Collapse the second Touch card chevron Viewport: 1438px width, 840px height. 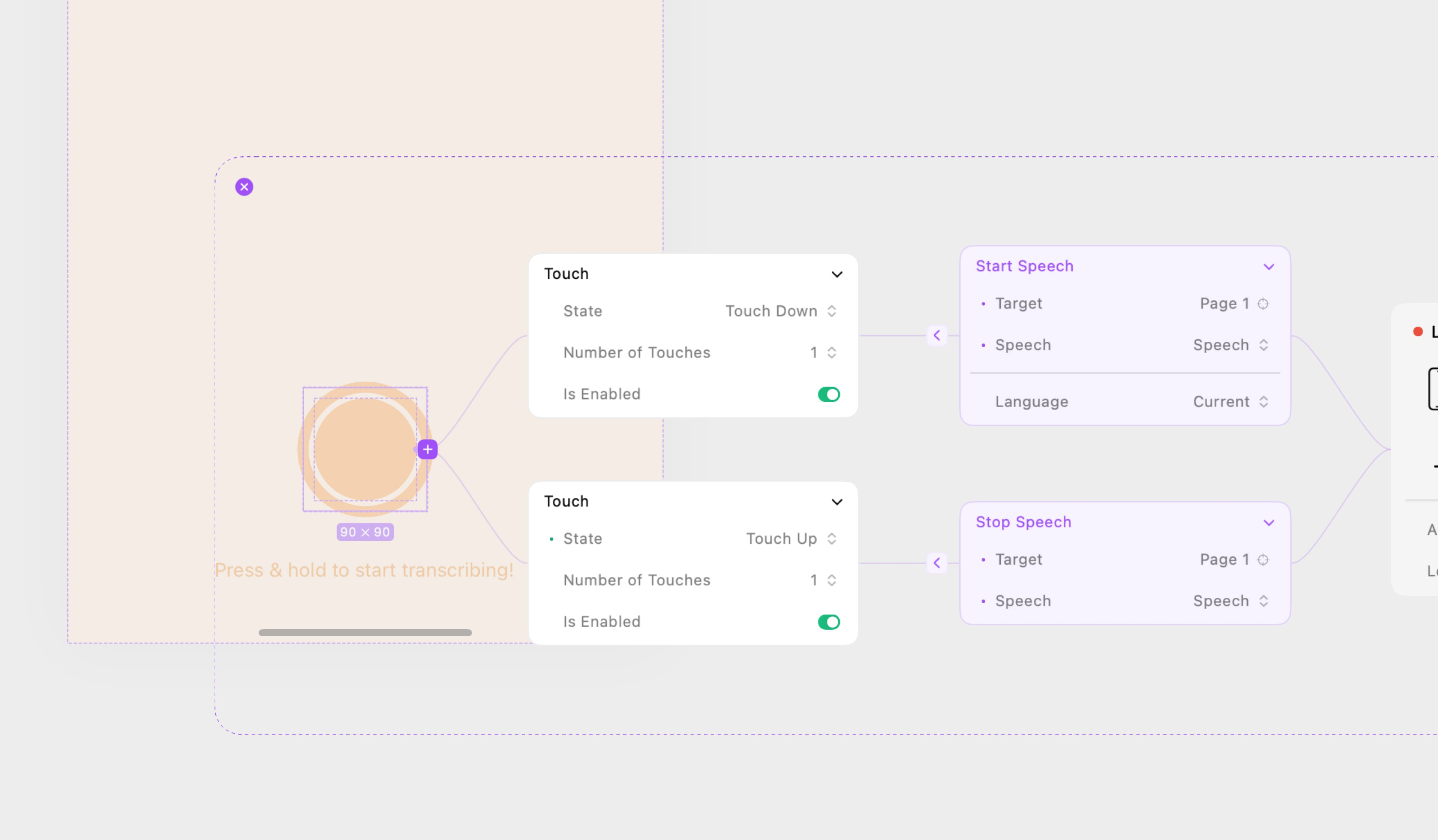point(836,502)
